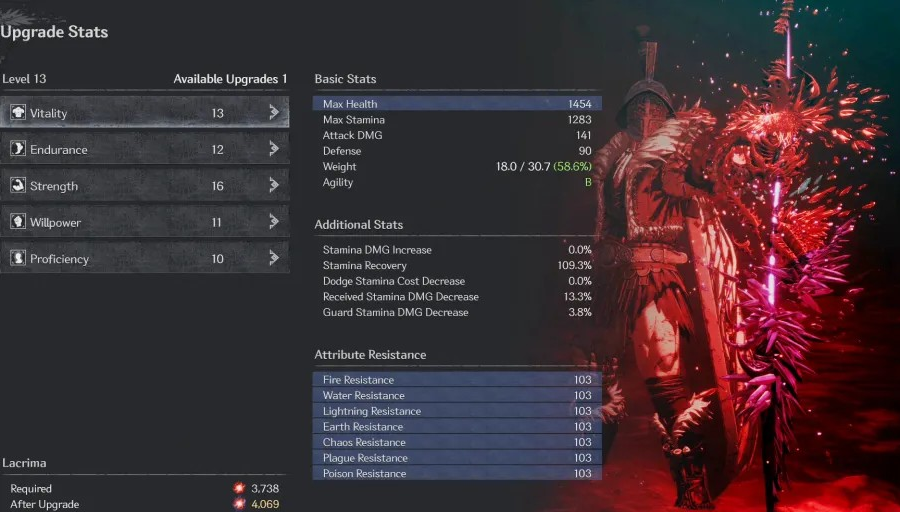Click the Dodge Stamina Cost Decrease row
Viewport: 900px width, 512px height.
457,281
